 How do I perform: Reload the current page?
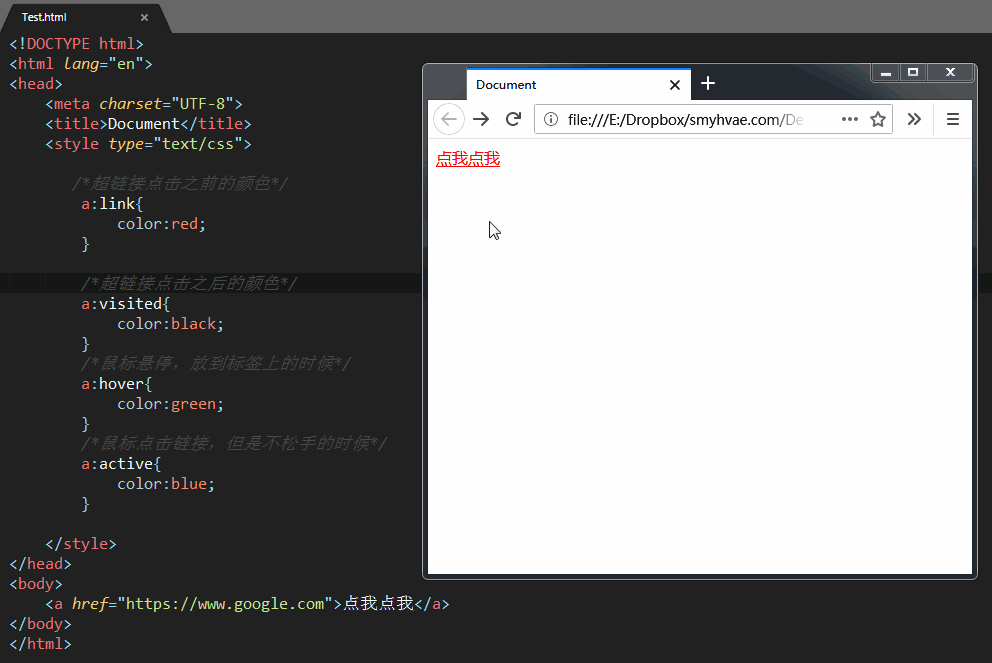[x=513, y=119]
